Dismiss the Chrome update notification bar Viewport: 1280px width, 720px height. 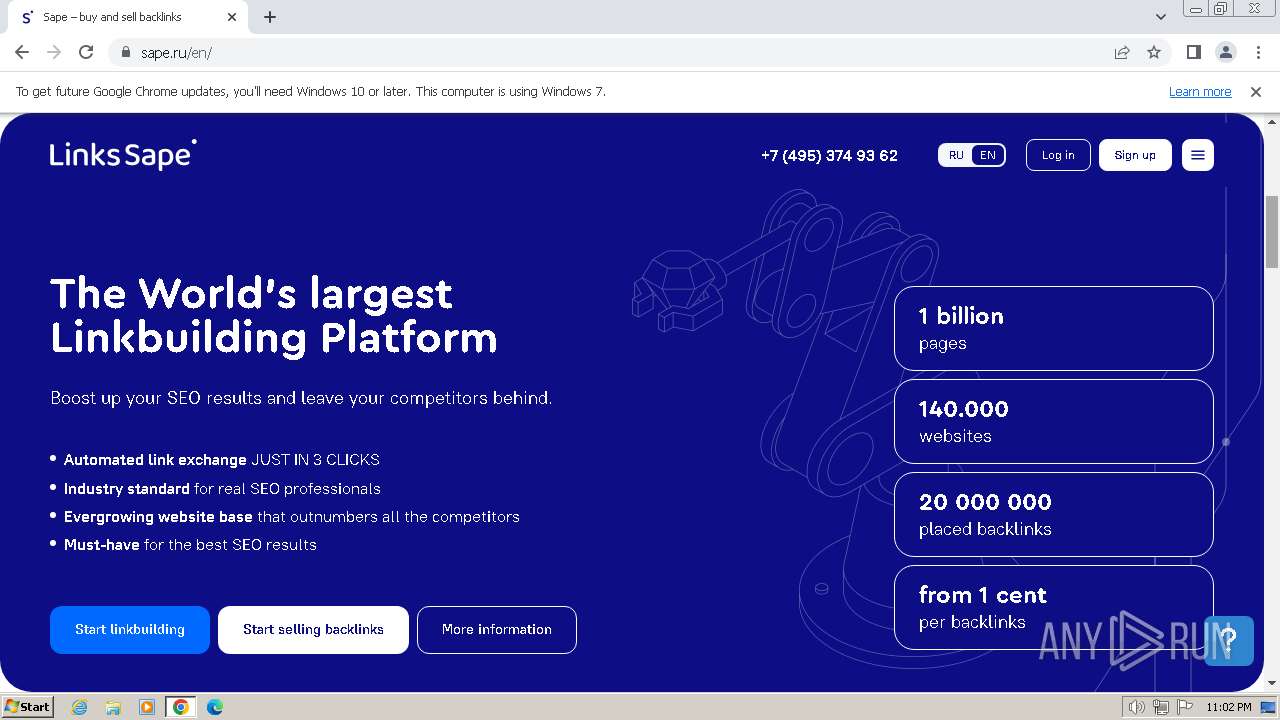pos(1256,91)
